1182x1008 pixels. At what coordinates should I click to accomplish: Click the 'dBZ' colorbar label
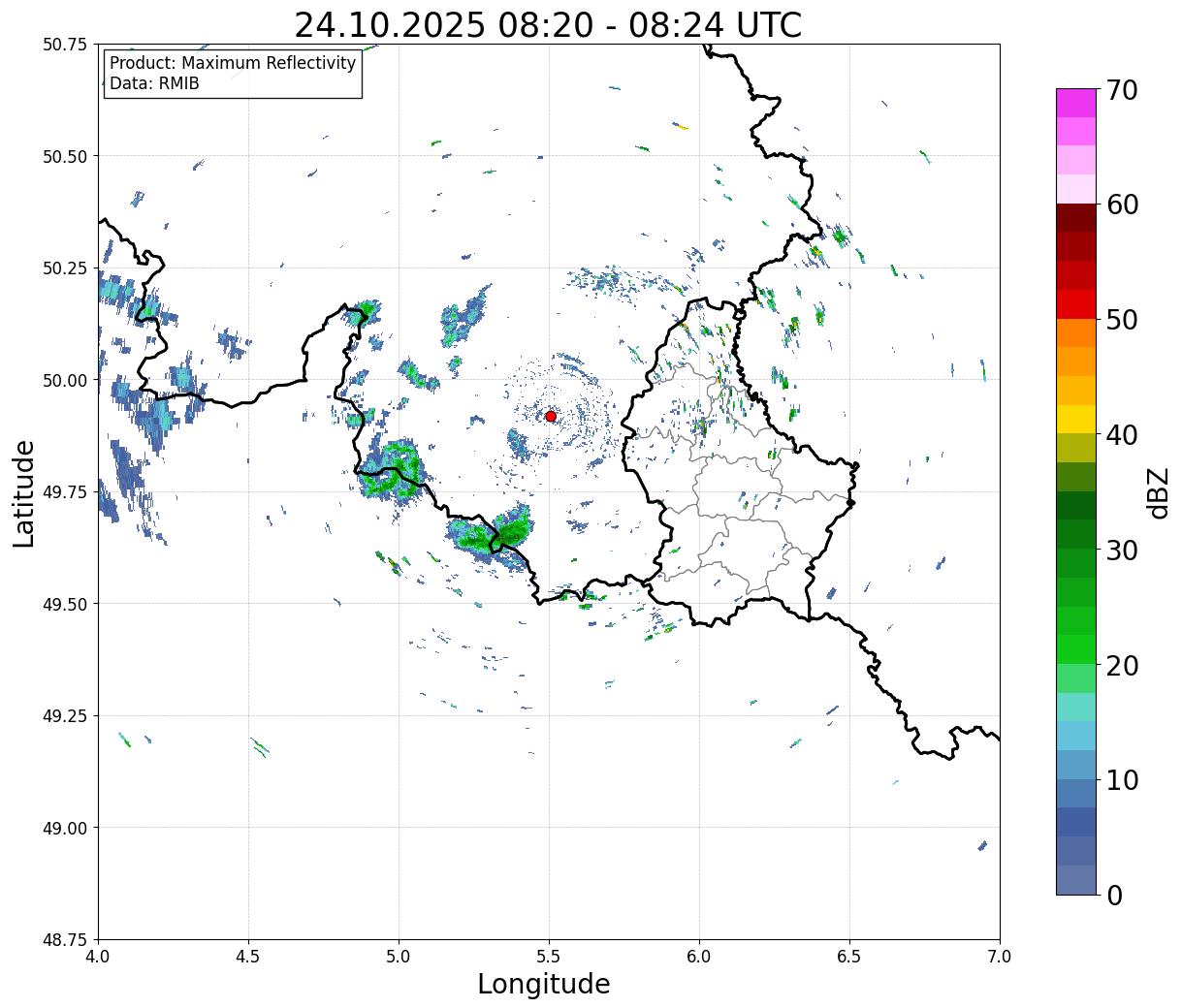1158,493
